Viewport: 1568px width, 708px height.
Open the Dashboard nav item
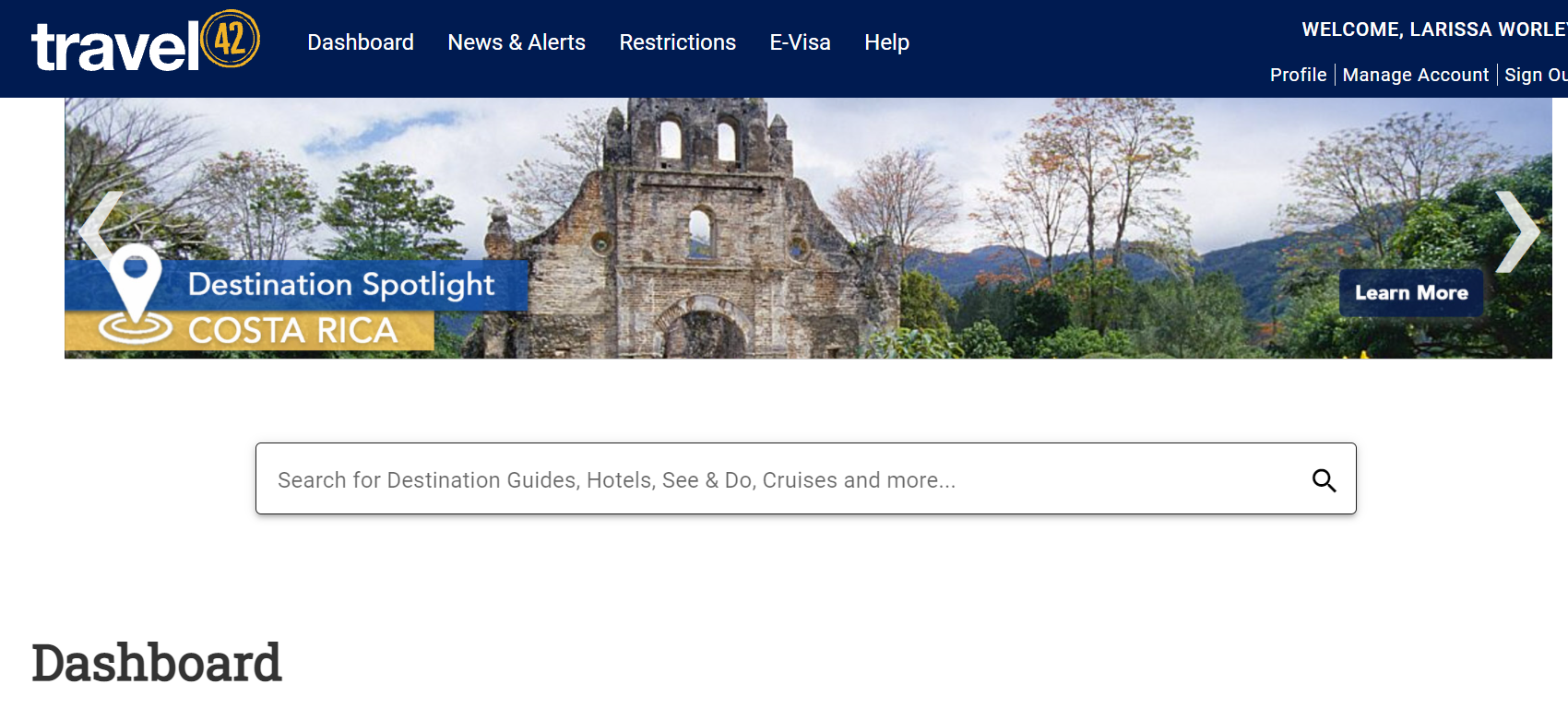[x=360, y=42]
